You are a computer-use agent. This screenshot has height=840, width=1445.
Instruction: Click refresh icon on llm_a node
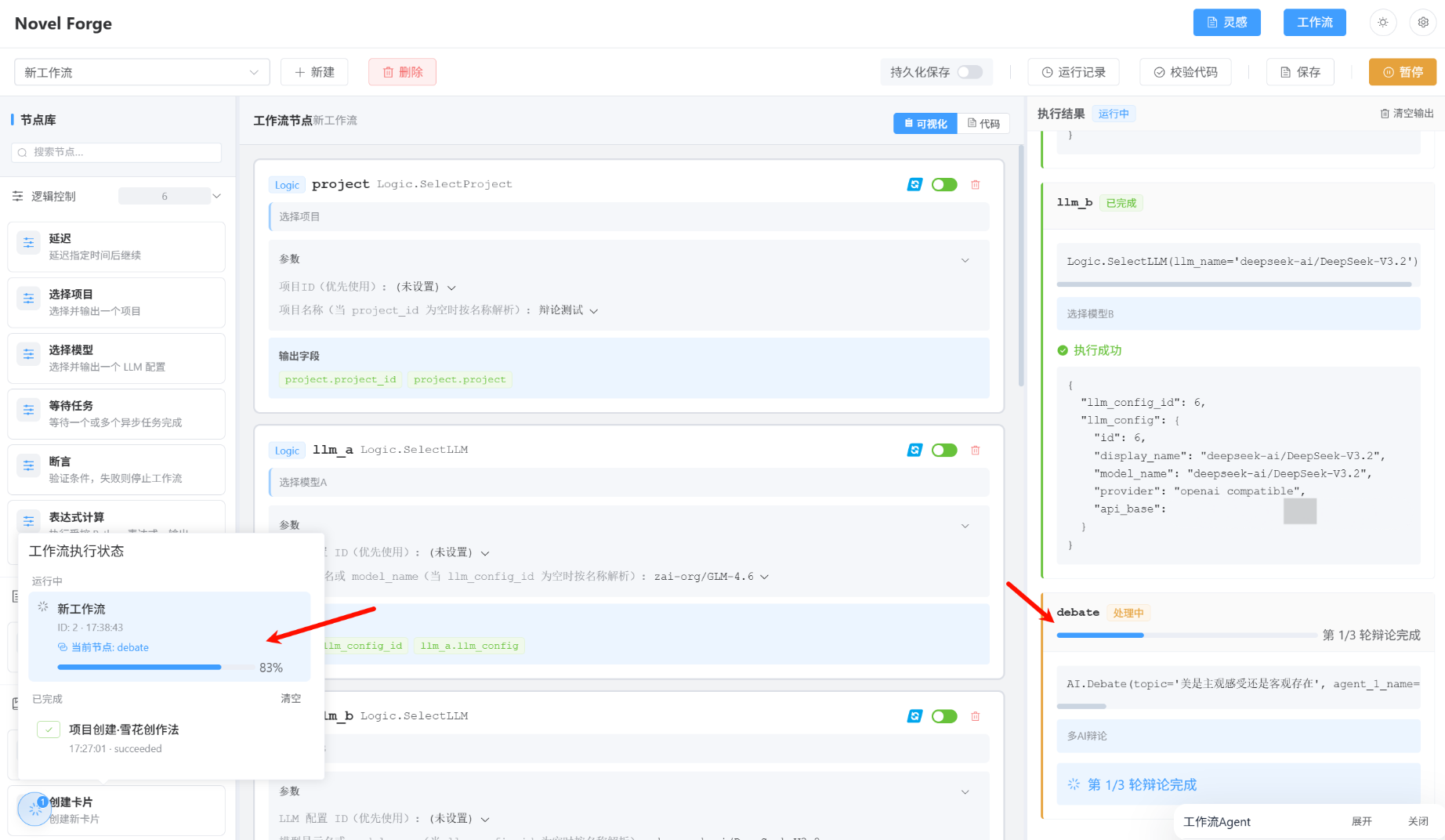point(914,451)
